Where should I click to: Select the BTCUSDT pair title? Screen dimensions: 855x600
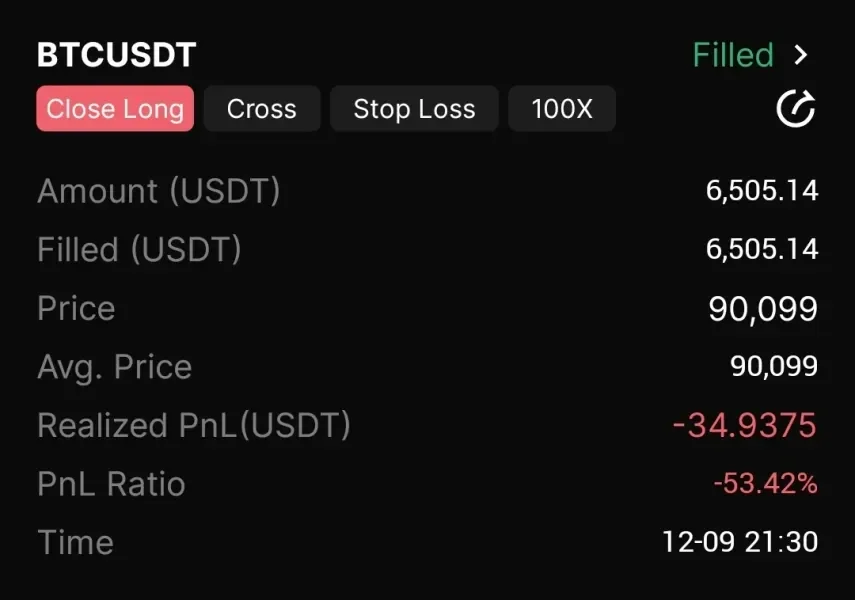point(116,55)
